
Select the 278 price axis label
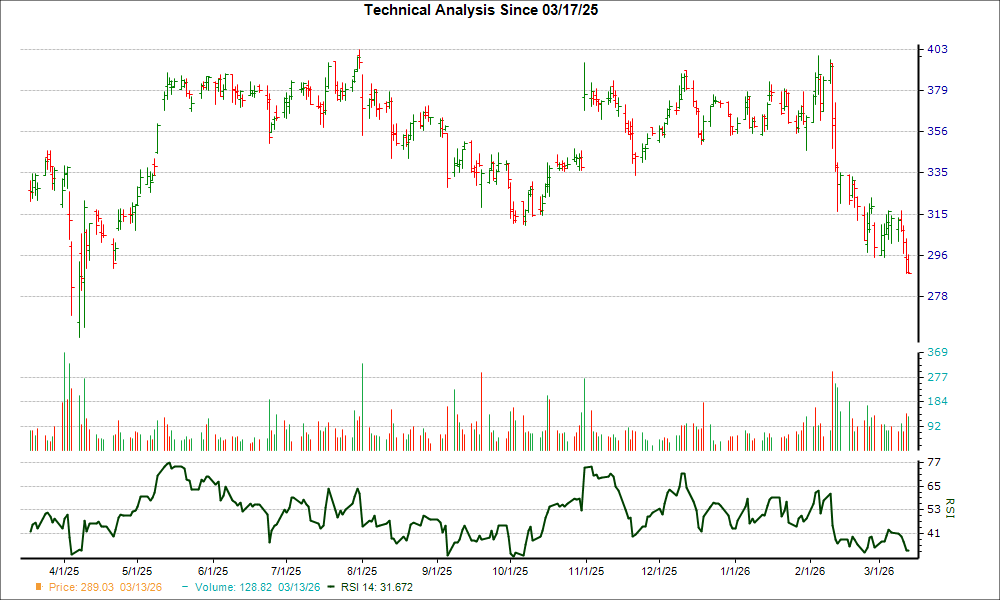pyautogui.click(x=937, y=297)
